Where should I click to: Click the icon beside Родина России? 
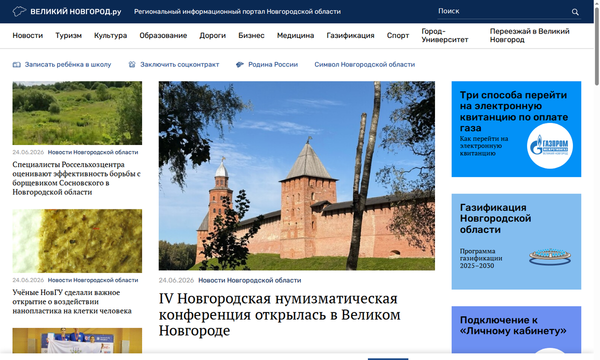(240, 64)
